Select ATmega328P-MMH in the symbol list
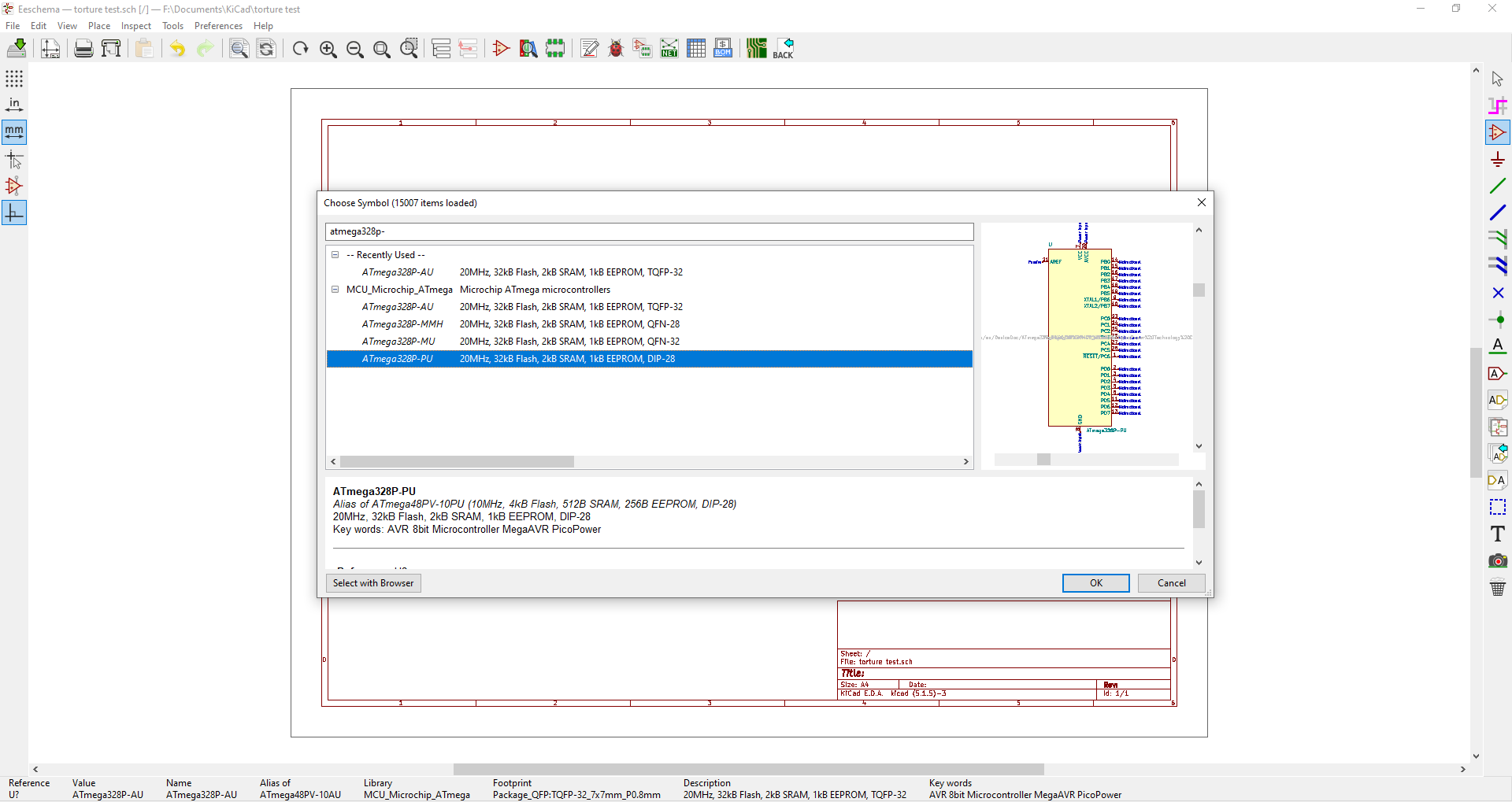 coord(402,324)
